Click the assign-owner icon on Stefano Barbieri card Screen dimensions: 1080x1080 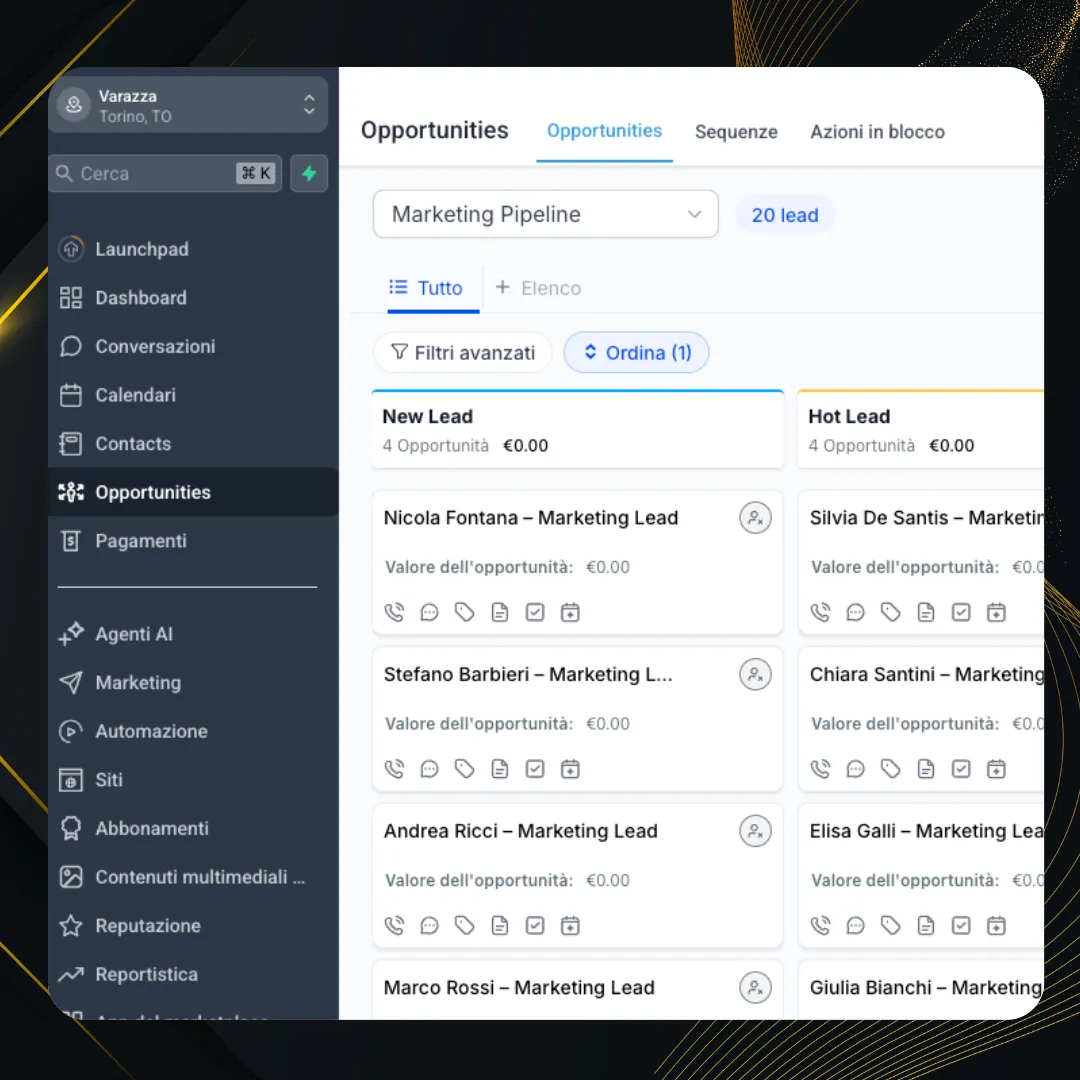pyautogui.click(x=755, y=674)
